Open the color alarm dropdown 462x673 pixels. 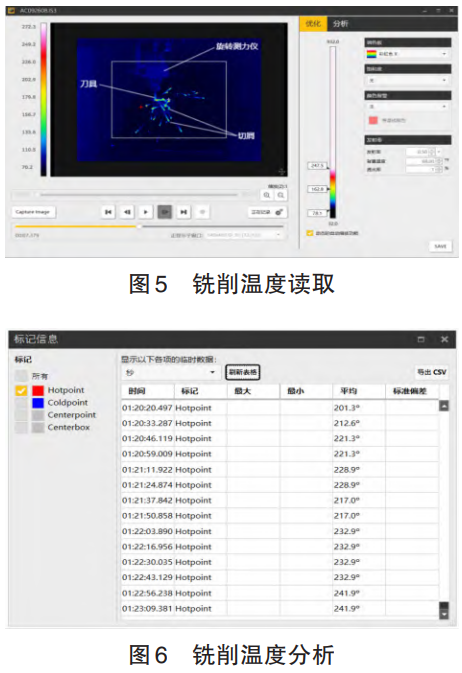pos(407,106)
